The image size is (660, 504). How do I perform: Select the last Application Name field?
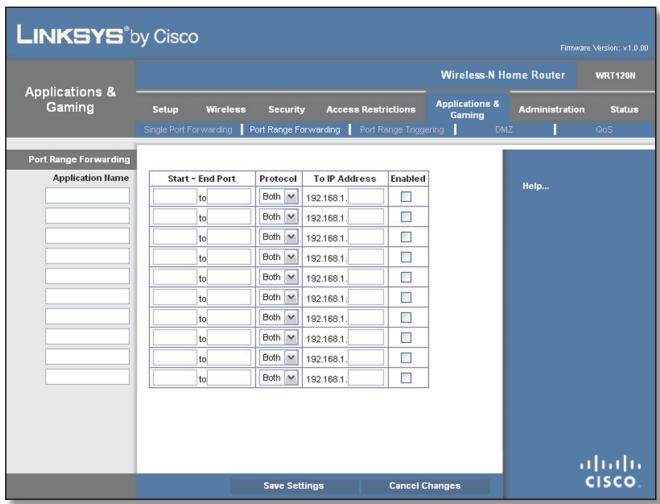(88, 377)
